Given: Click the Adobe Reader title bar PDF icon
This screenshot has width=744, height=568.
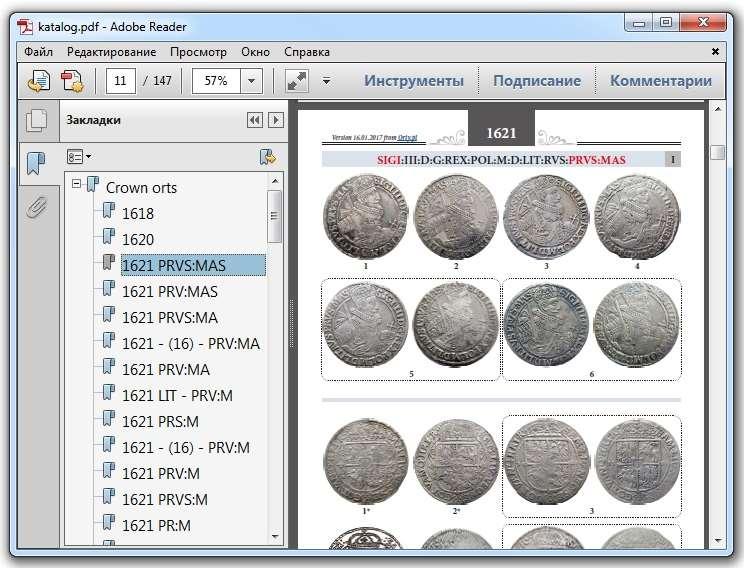Looking at the screenshot, I should click(25, 27).
